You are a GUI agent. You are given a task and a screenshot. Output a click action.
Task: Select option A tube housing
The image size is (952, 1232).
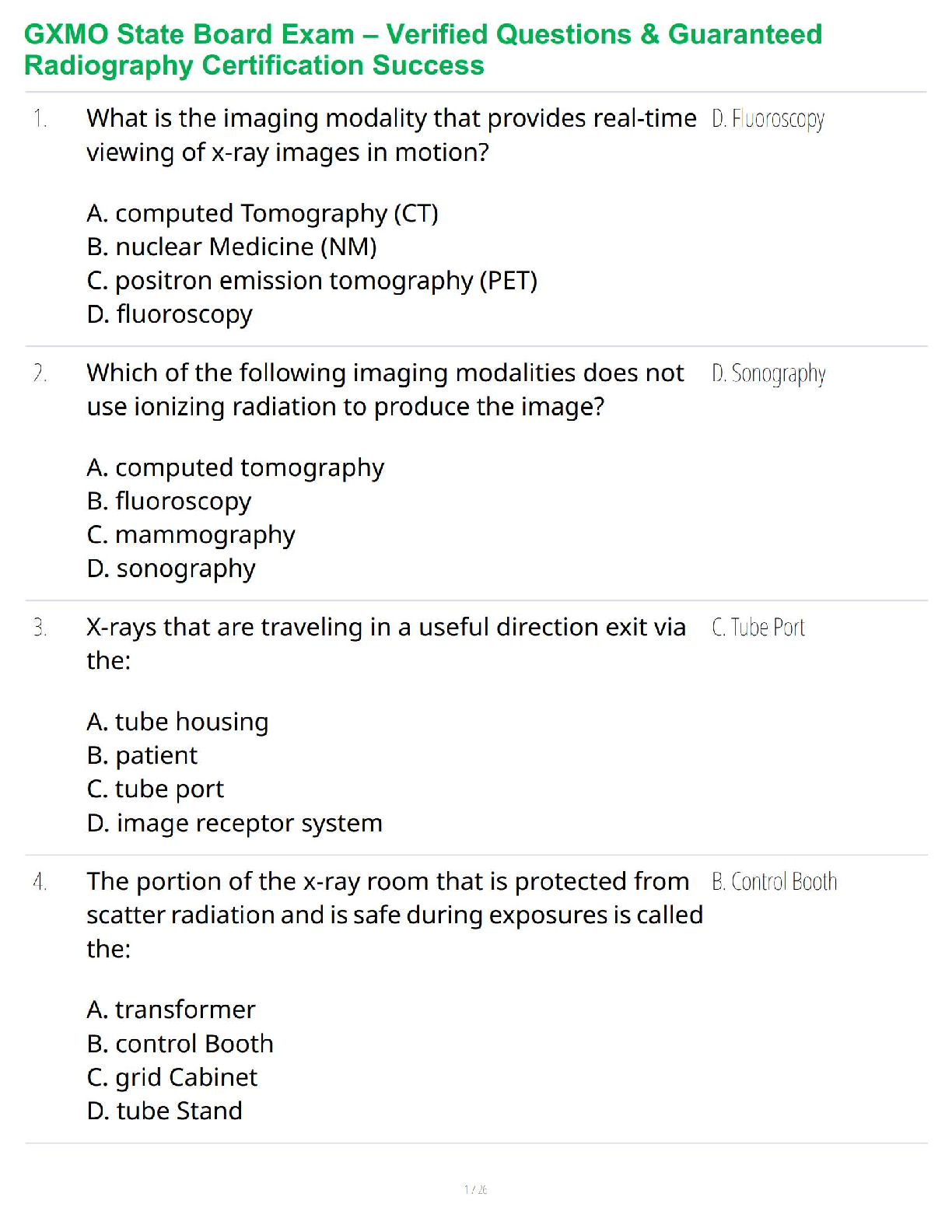pyautogui.click(x=177, y=722)
